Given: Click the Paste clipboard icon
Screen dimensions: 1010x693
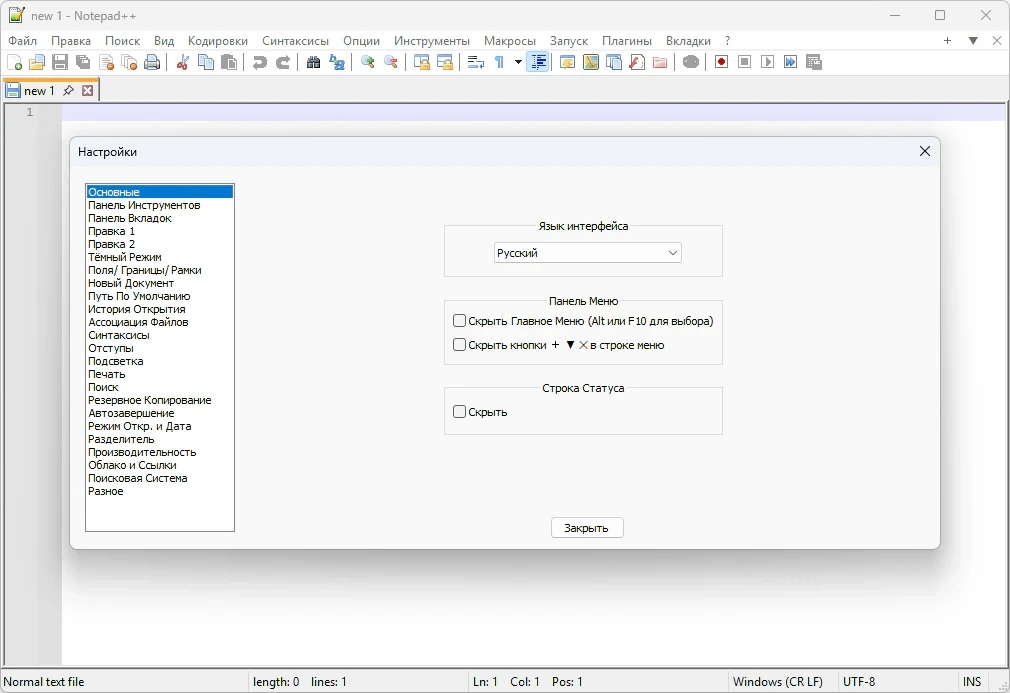Looking at the screenshot, I should tap(229, 62).
